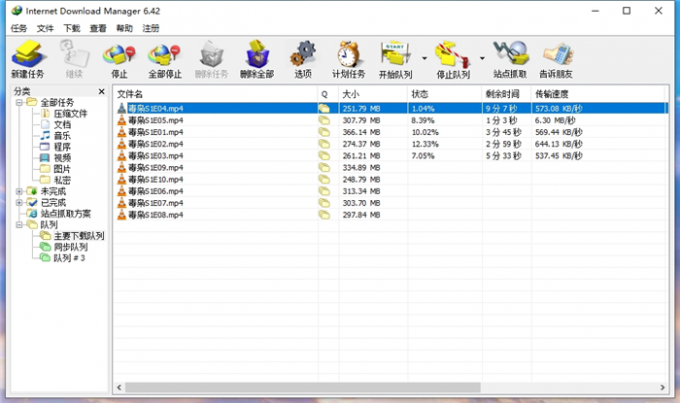The height and width of the screenshot is (403, 680).
Task: Select the 毒枭S1E06.mp4 download row
Action: tap(391, 191)
